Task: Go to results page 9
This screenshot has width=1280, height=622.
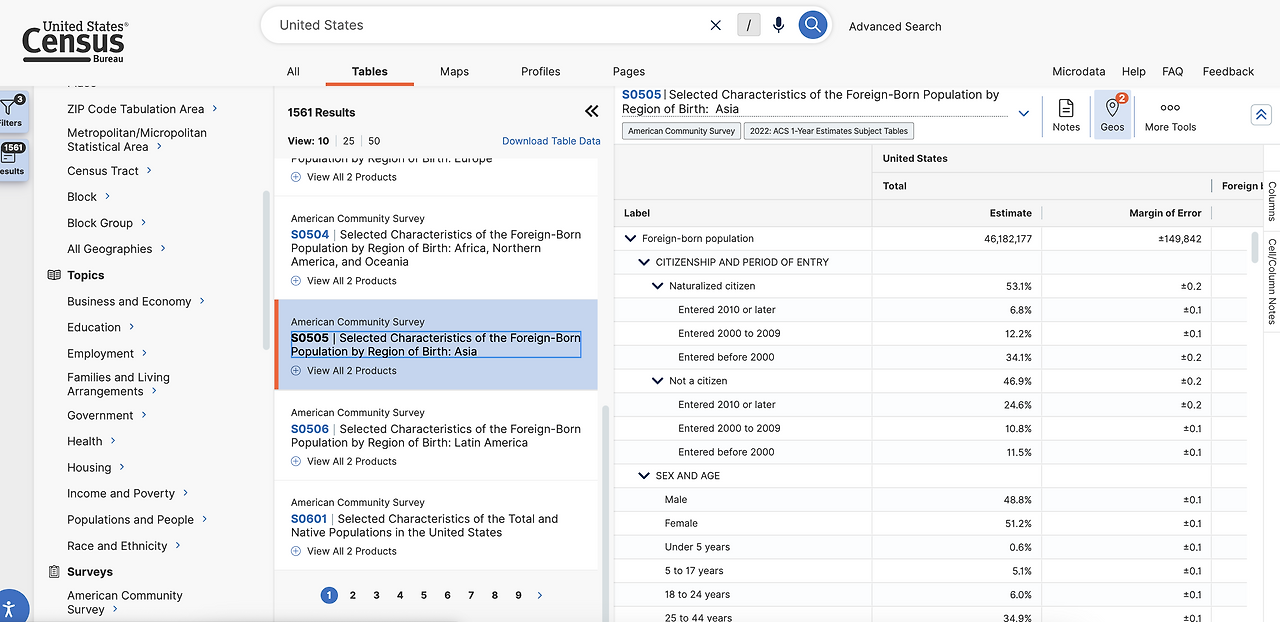Action: [518, 595]
